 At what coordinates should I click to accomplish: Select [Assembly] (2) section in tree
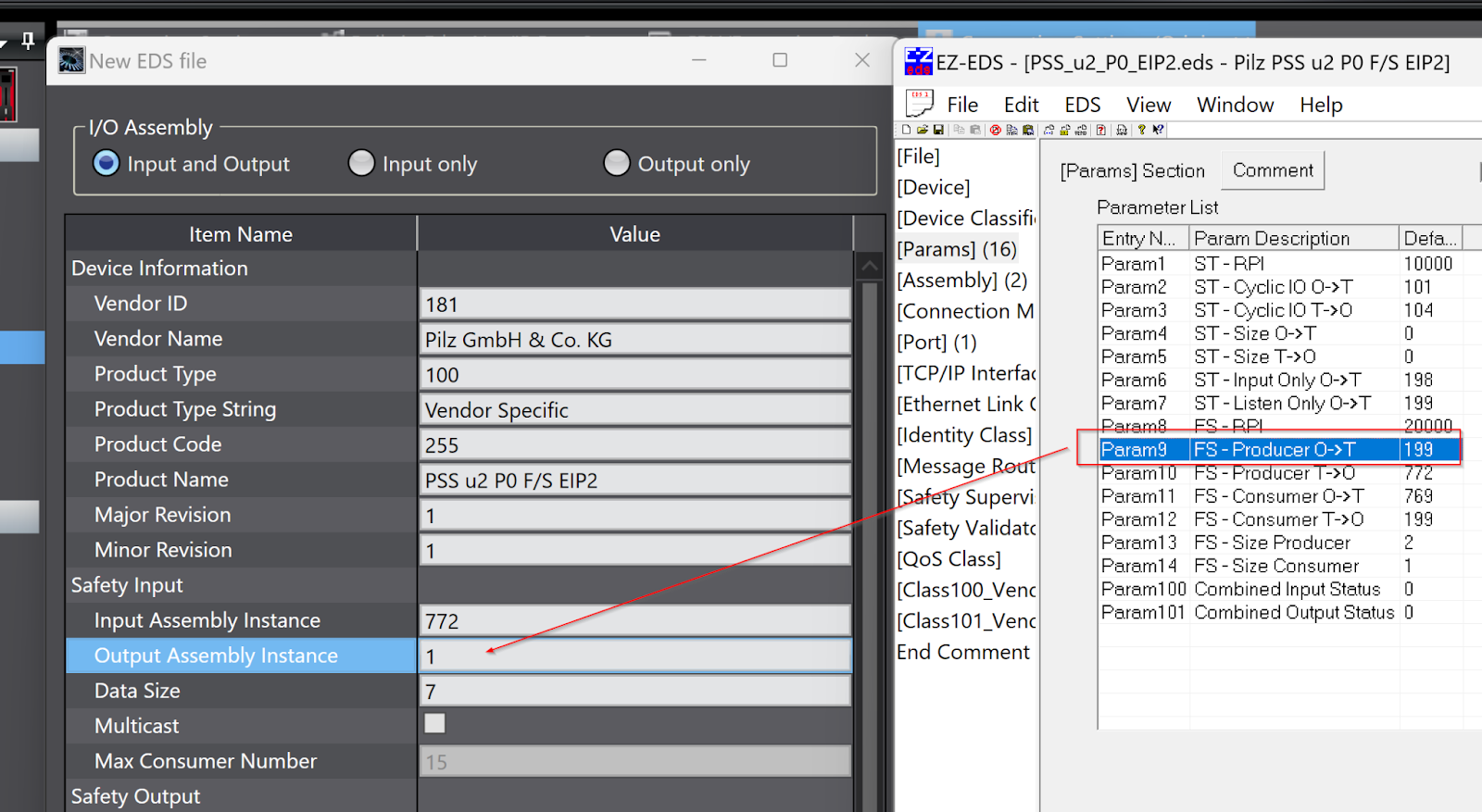962,280
